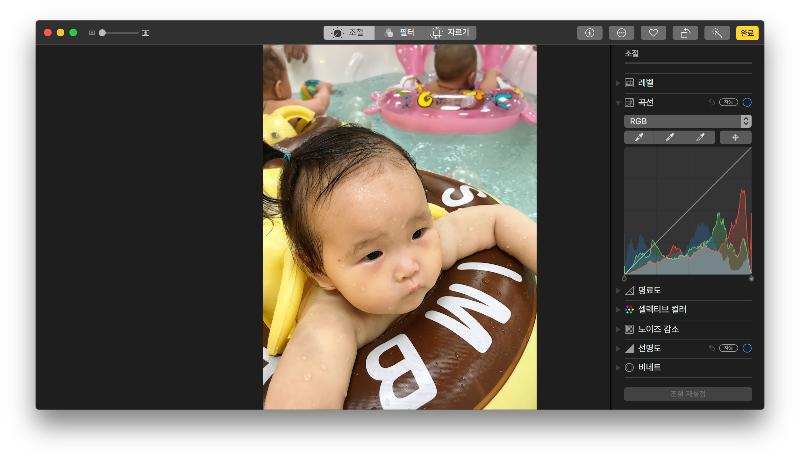Click the zoom-in large image icon
Viewport: 800px width, 460px height.
[145, 33]
